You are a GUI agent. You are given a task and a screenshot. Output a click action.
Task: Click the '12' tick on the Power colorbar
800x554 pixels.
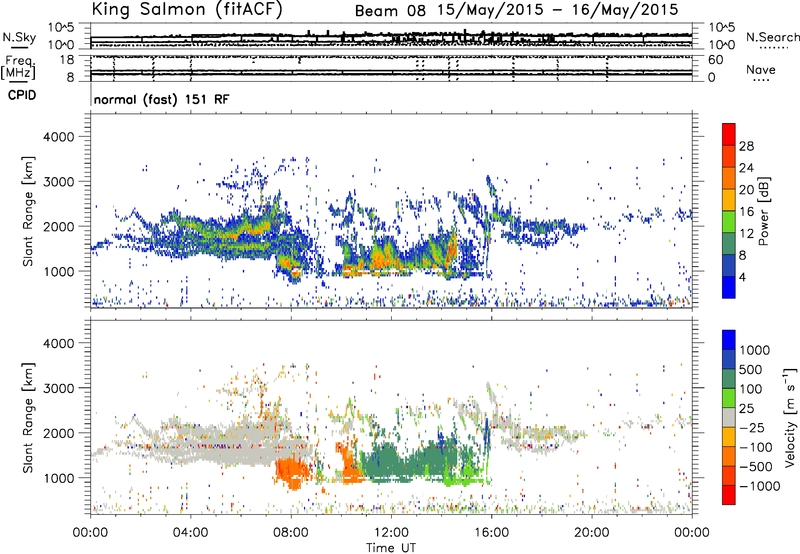click(x=746, y=234)
